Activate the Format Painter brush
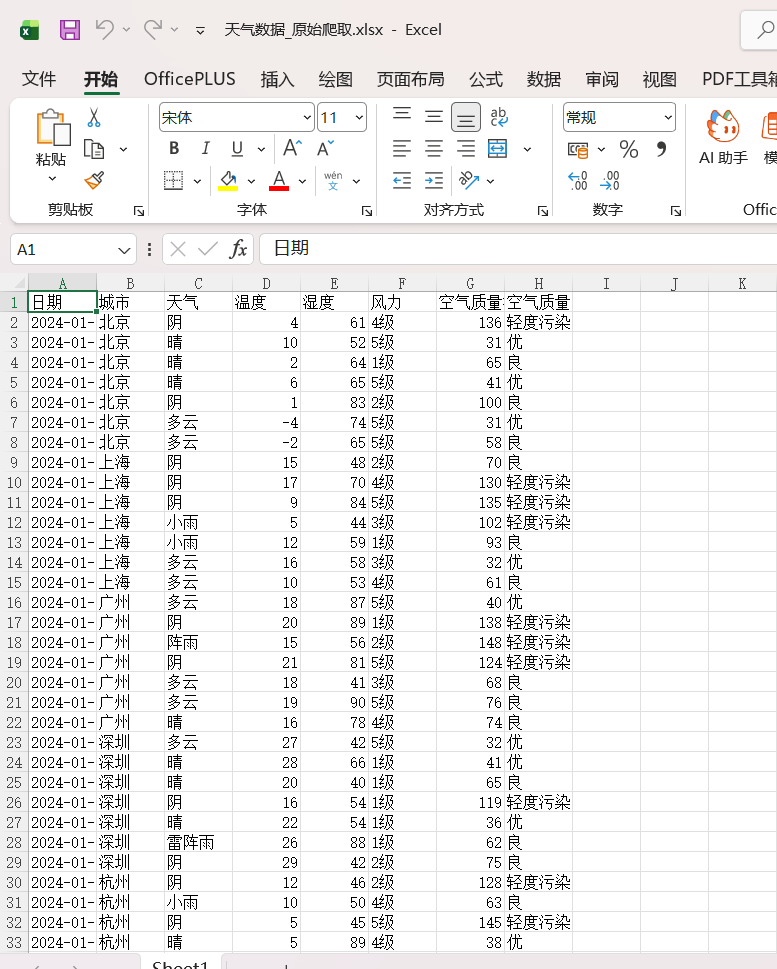This screenshot has width=777, height=969. coord(94,180)
